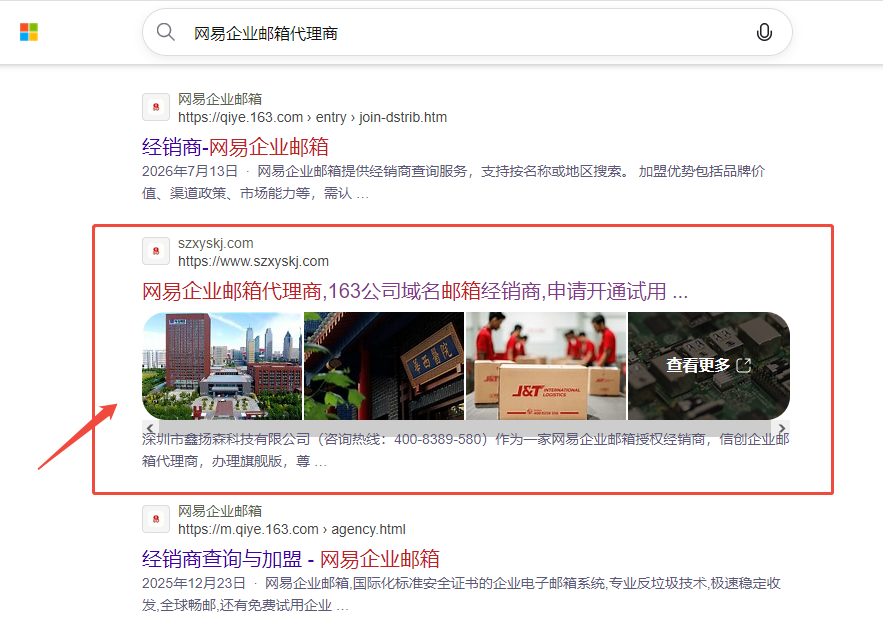Screen dimensions: 883x626
Task: Open the red office building thumbnail
Action: pos(222,366)
